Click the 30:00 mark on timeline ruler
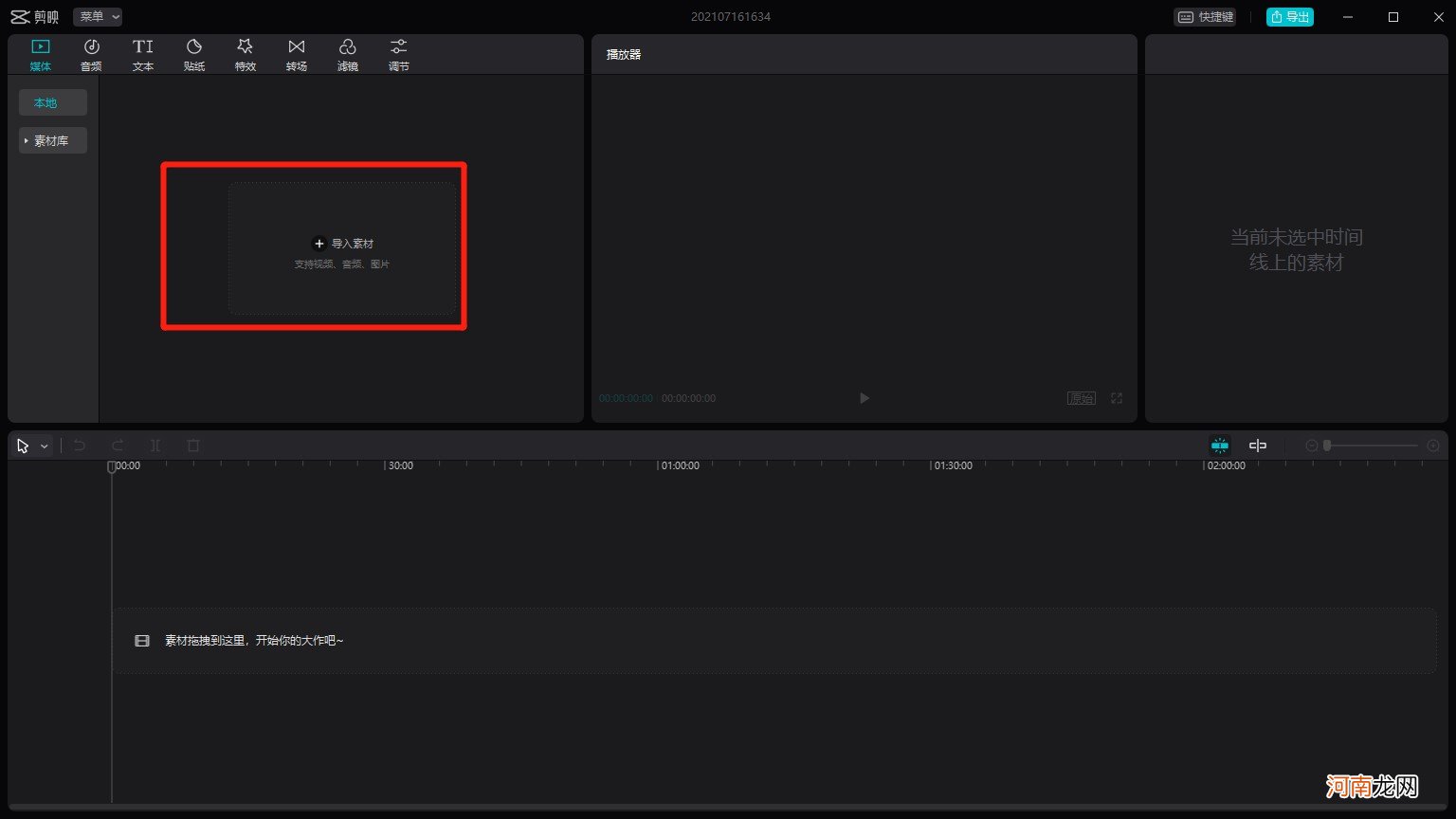Screen dimensions: 1456x819 pos(401,465)
